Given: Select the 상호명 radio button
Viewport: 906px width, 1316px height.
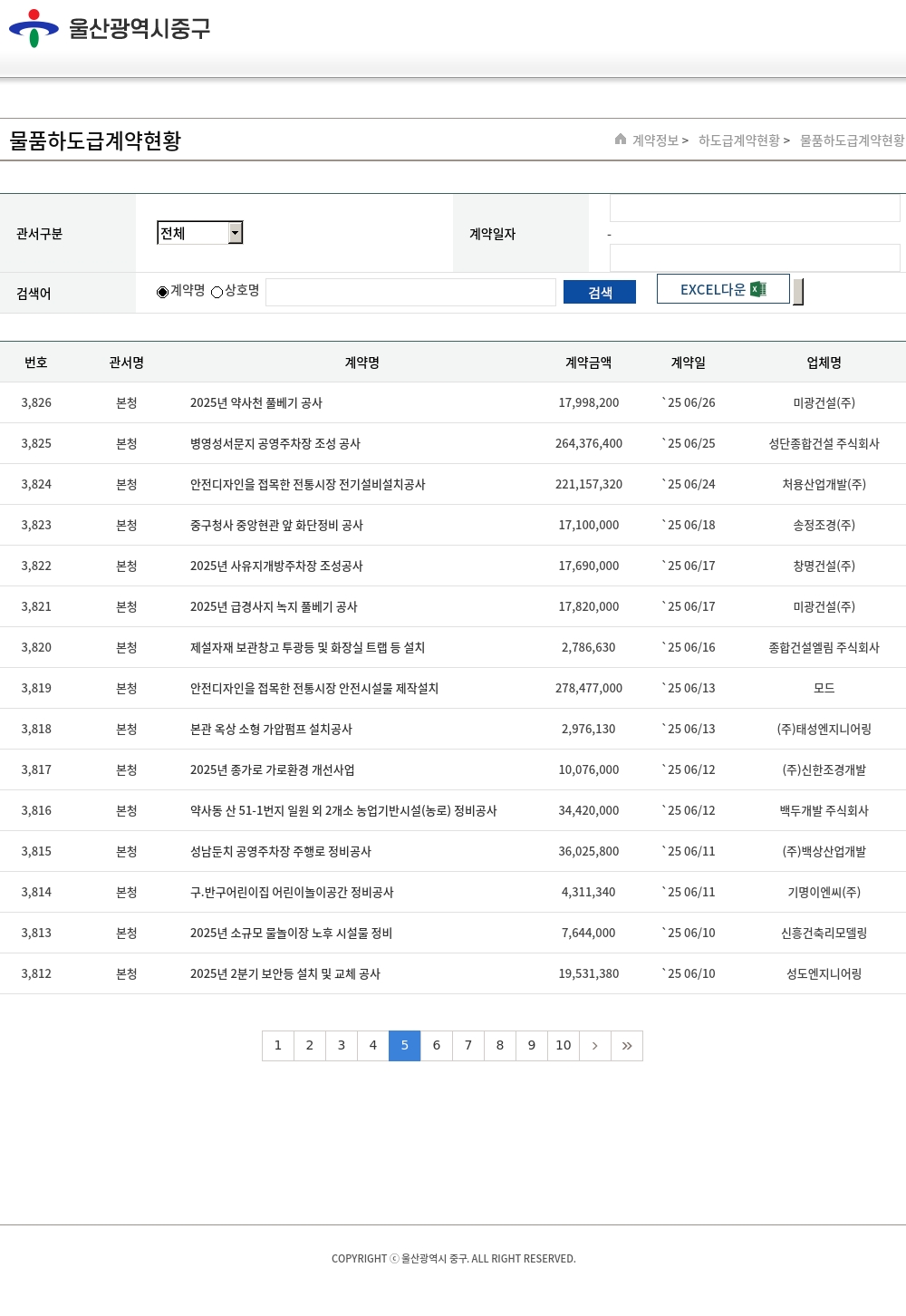Looking at the screenshot, I should pos(217,292).
